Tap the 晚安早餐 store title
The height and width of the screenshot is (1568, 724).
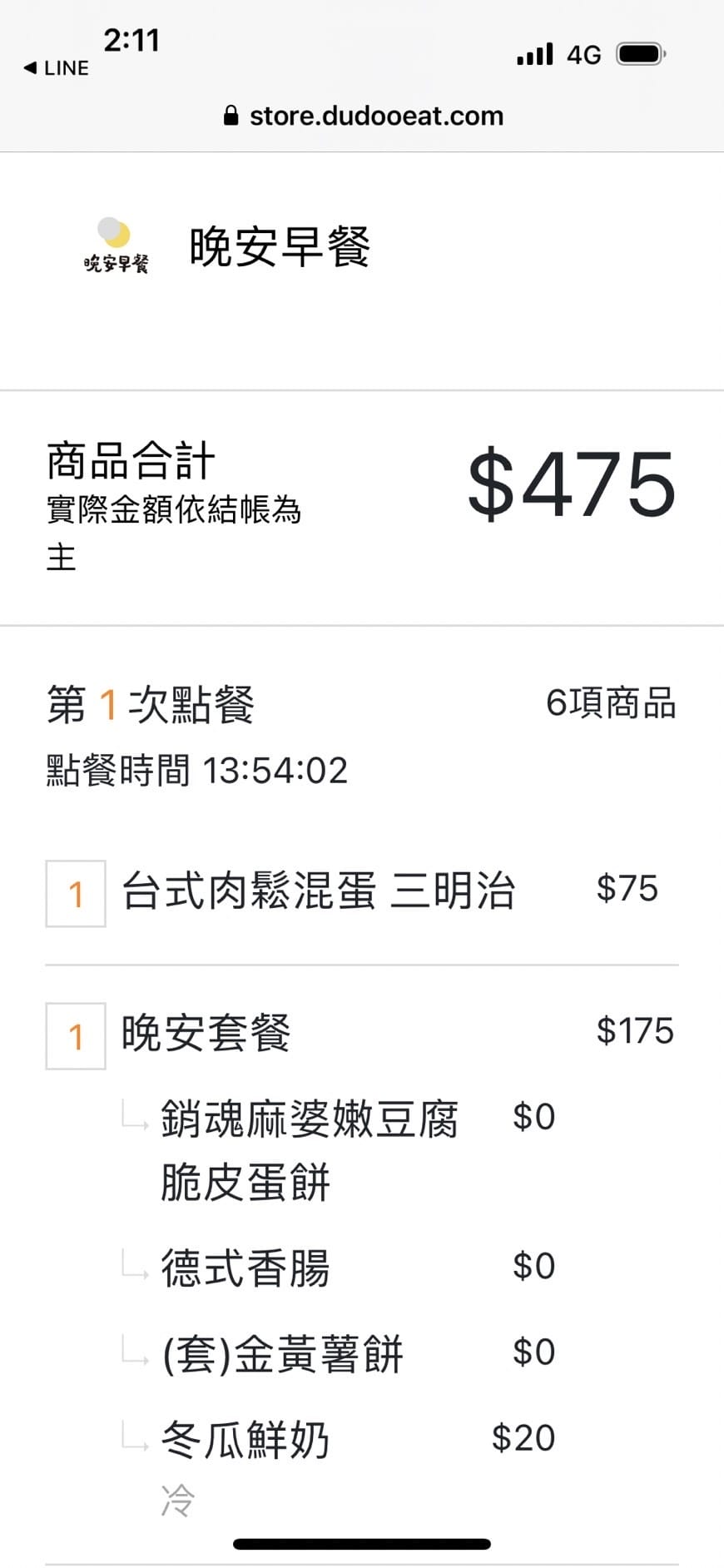280,247
